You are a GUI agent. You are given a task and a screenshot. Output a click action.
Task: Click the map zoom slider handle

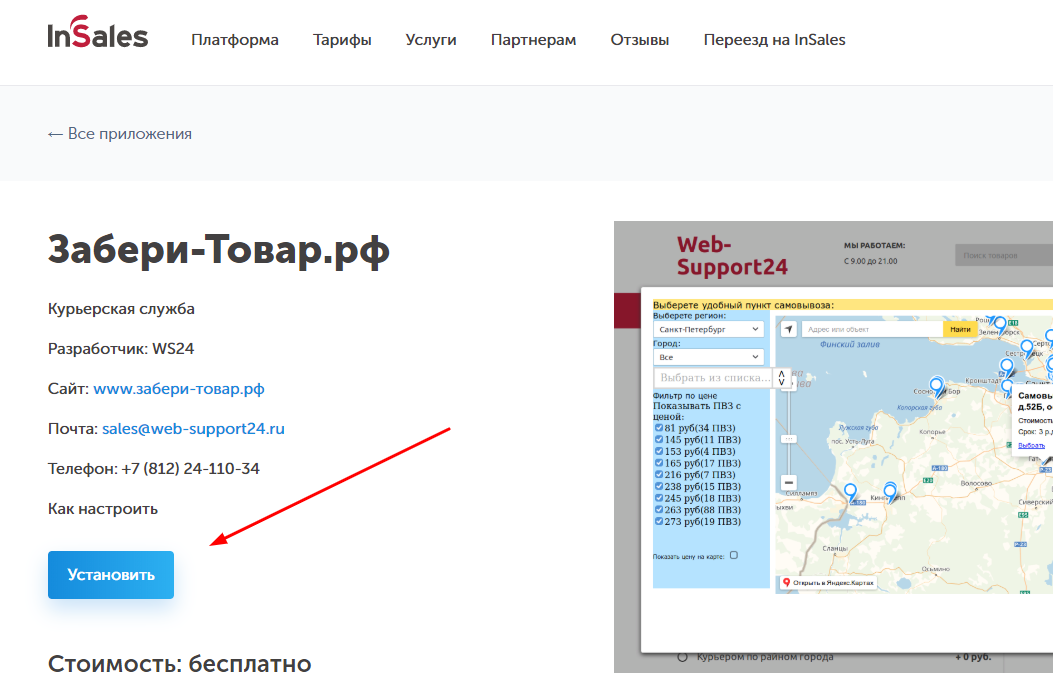point(789,439)
